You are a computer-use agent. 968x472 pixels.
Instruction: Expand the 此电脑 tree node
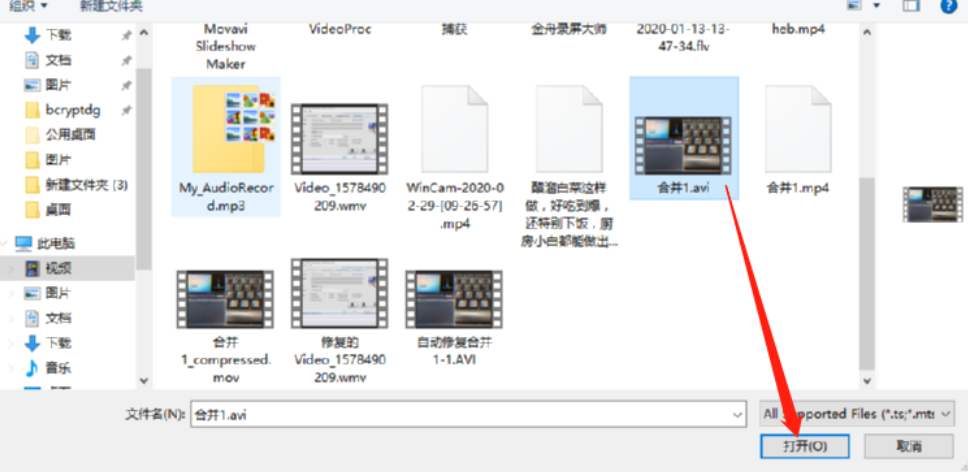pyautogui.click(x=5, y=244)
